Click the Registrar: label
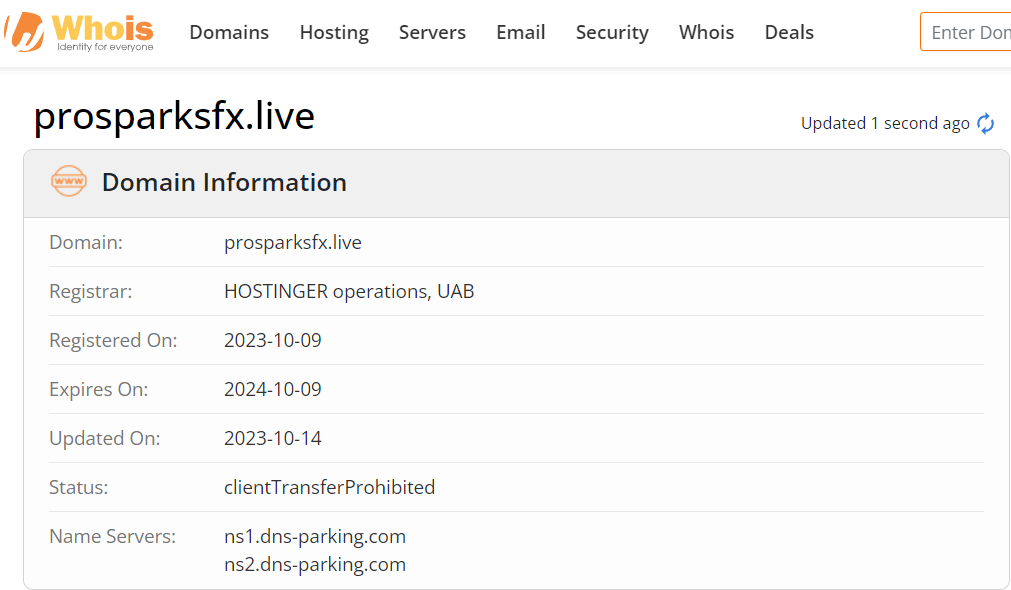The width and height of the screenshot is (1011, 590). (90, 291)
